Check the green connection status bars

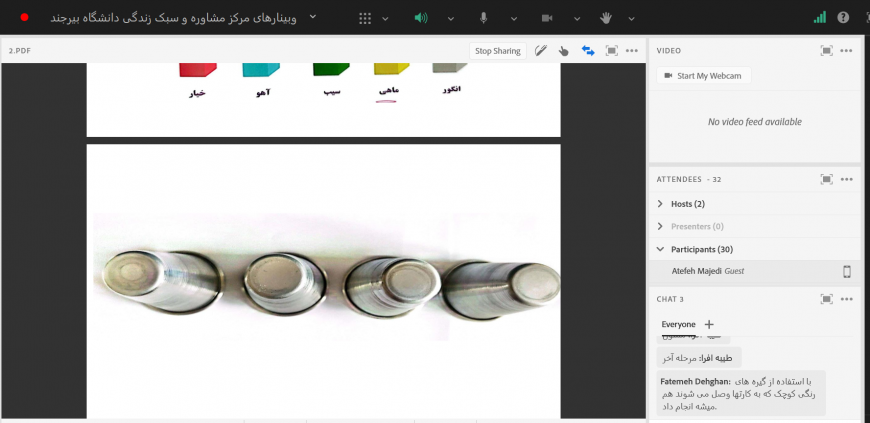[x=820, y=17]
